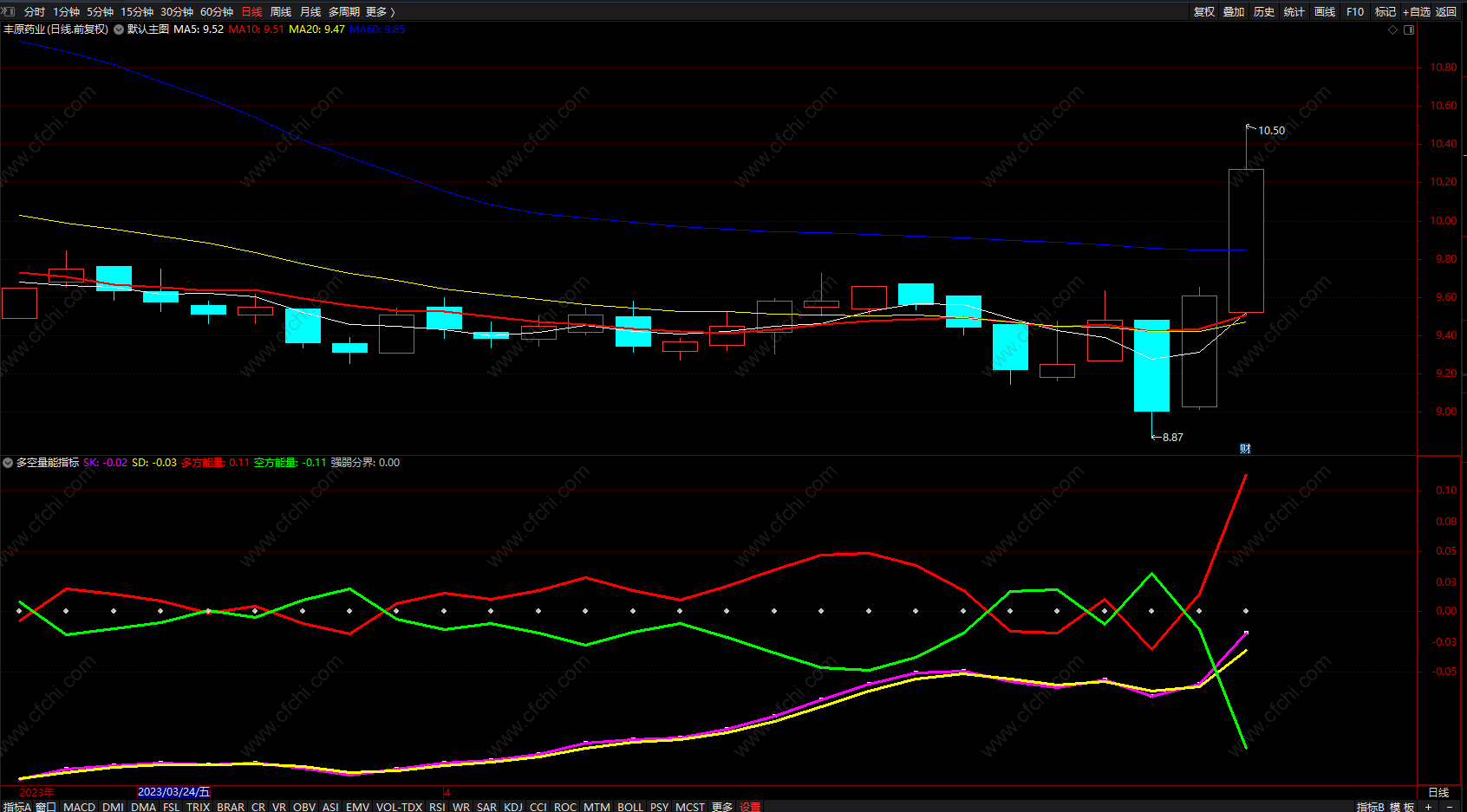Click the 财 finance marker on chart
Image resolution: width=1467 pixels, height=812 pixels.
1245,449
